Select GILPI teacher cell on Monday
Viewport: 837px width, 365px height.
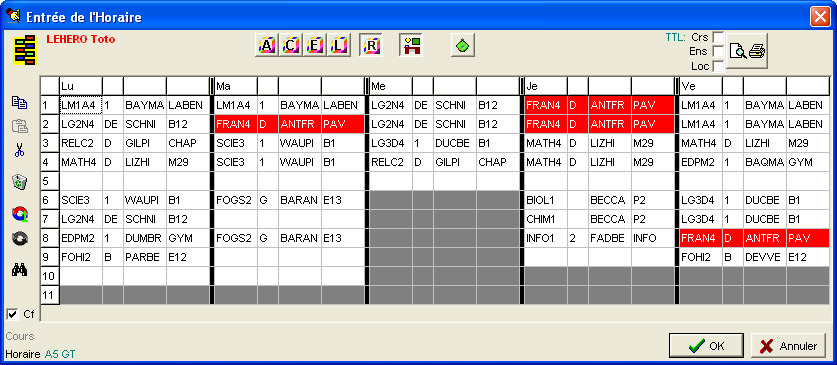pyautogui.click(x=145, y=143)
